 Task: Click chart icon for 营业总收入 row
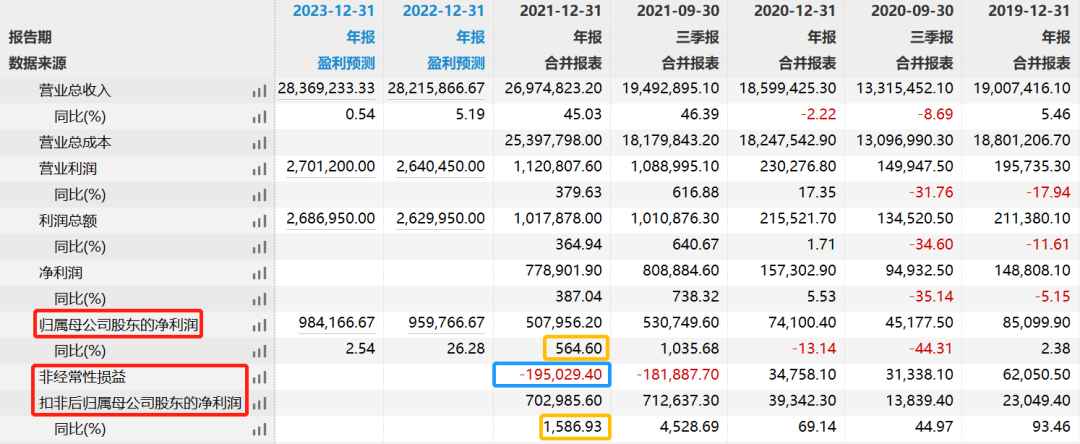click(260, 90)
